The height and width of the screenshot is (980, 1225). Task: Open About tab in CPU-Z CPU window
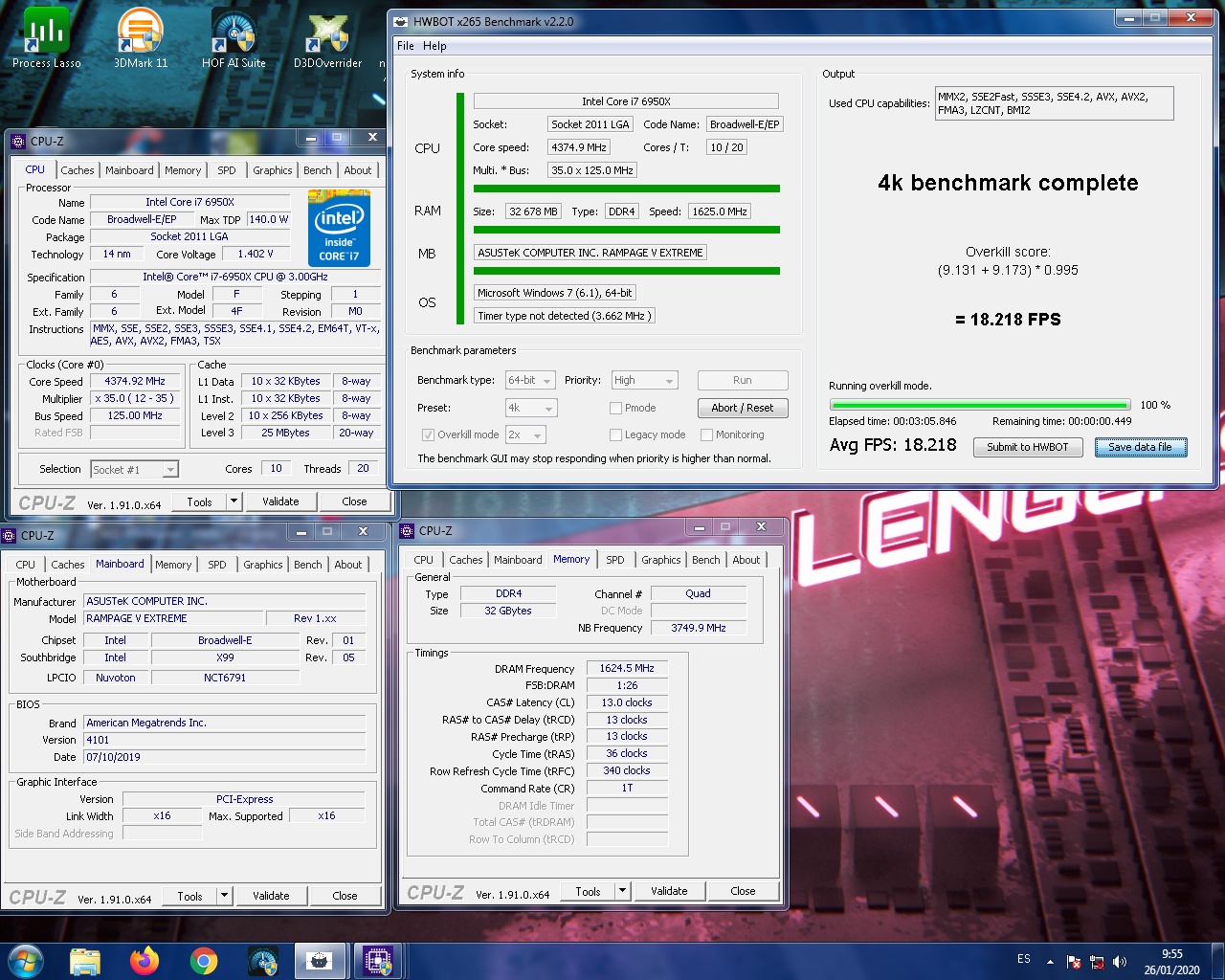pyautogui.click(x=358, y=170)
